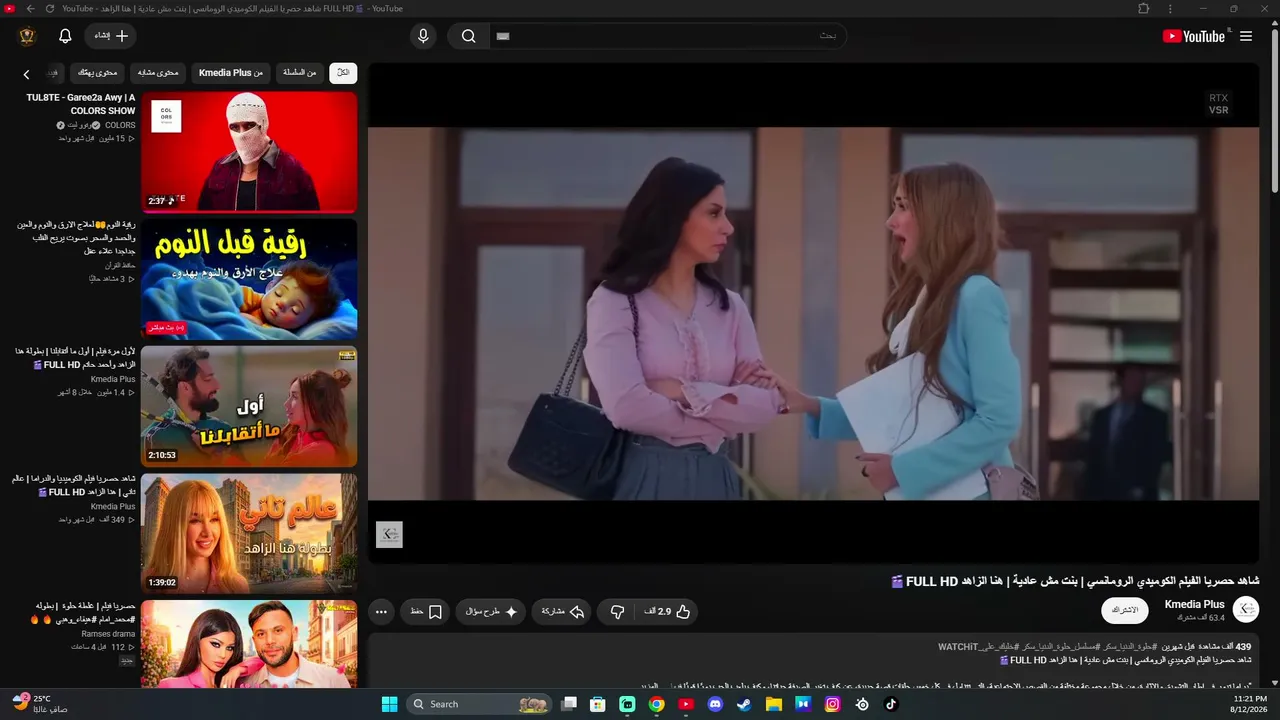Screen dimensions: 1280x720
Task: Go to YouTube home via the logo
Action: click(x=1193, y=36)
